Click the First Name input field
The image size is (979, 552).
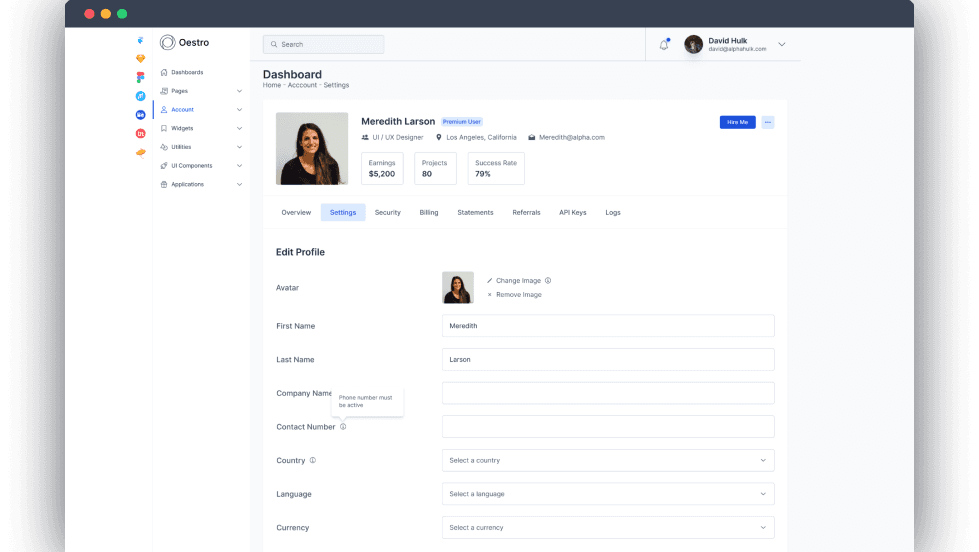pyautogui.click(x=608, y=326)
